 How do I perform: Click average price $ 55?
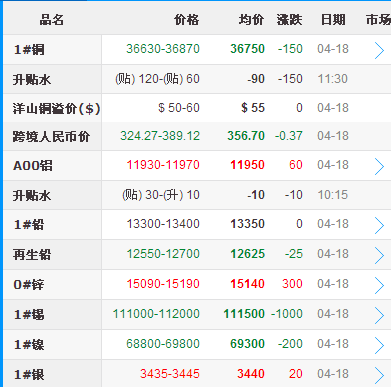[253, 108]
